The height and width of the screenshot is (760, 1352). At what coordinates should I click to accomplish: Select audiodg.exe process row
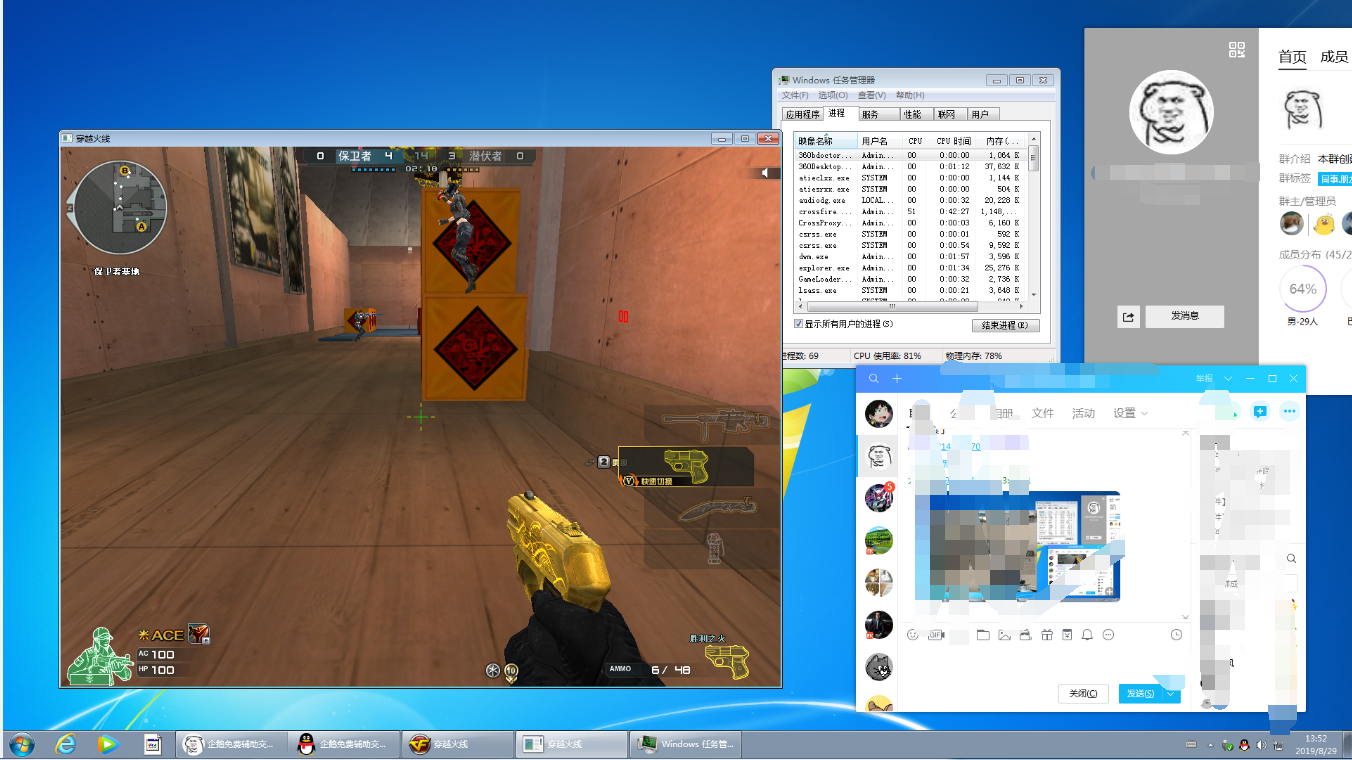click(x=911, y=200)
